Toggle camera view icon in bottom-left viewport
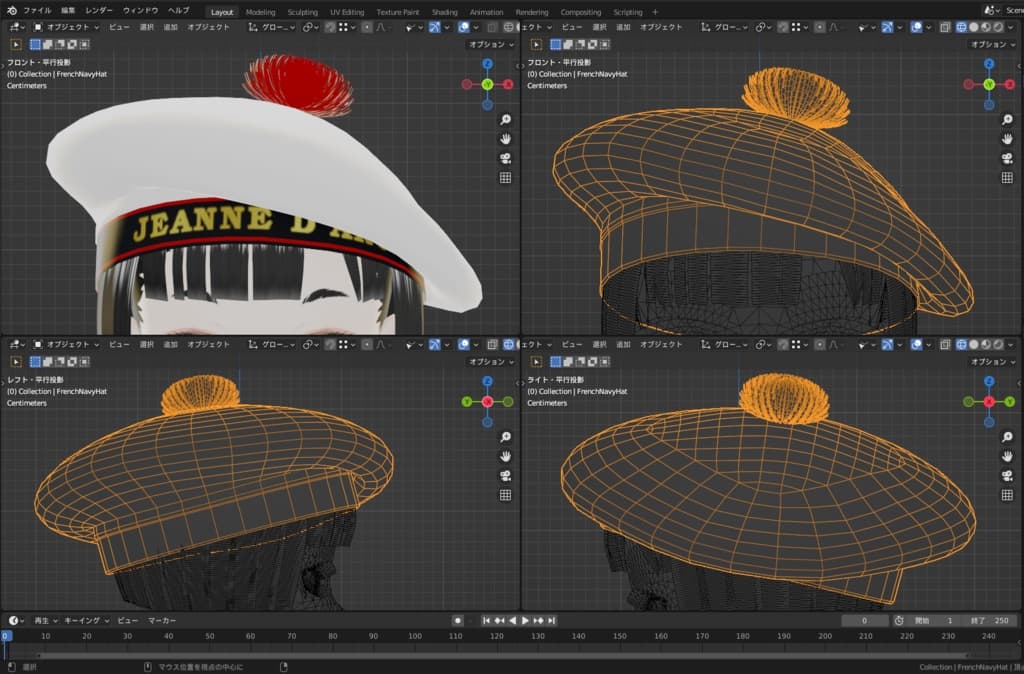Viewport: 1024px width, 674px height. coord(505,475)
